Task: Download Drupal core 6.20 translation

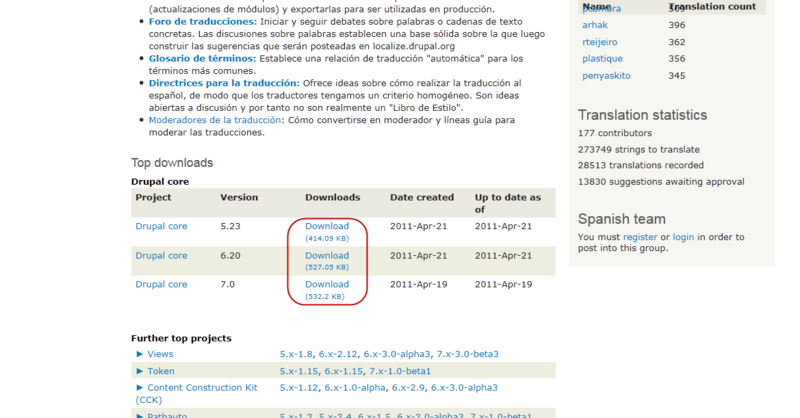Action: [327, 256]
